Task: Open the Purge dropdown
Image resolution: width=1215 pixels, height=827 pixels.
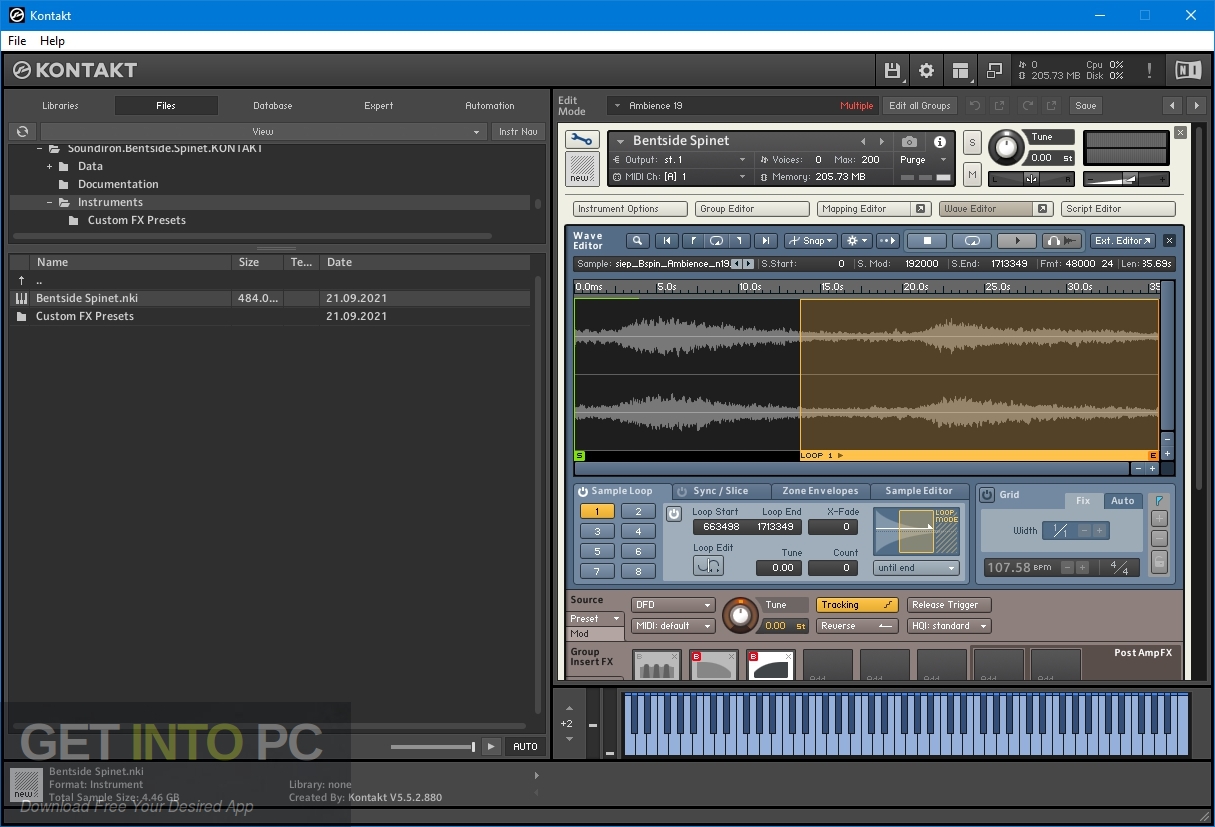Action: [923, 160]
